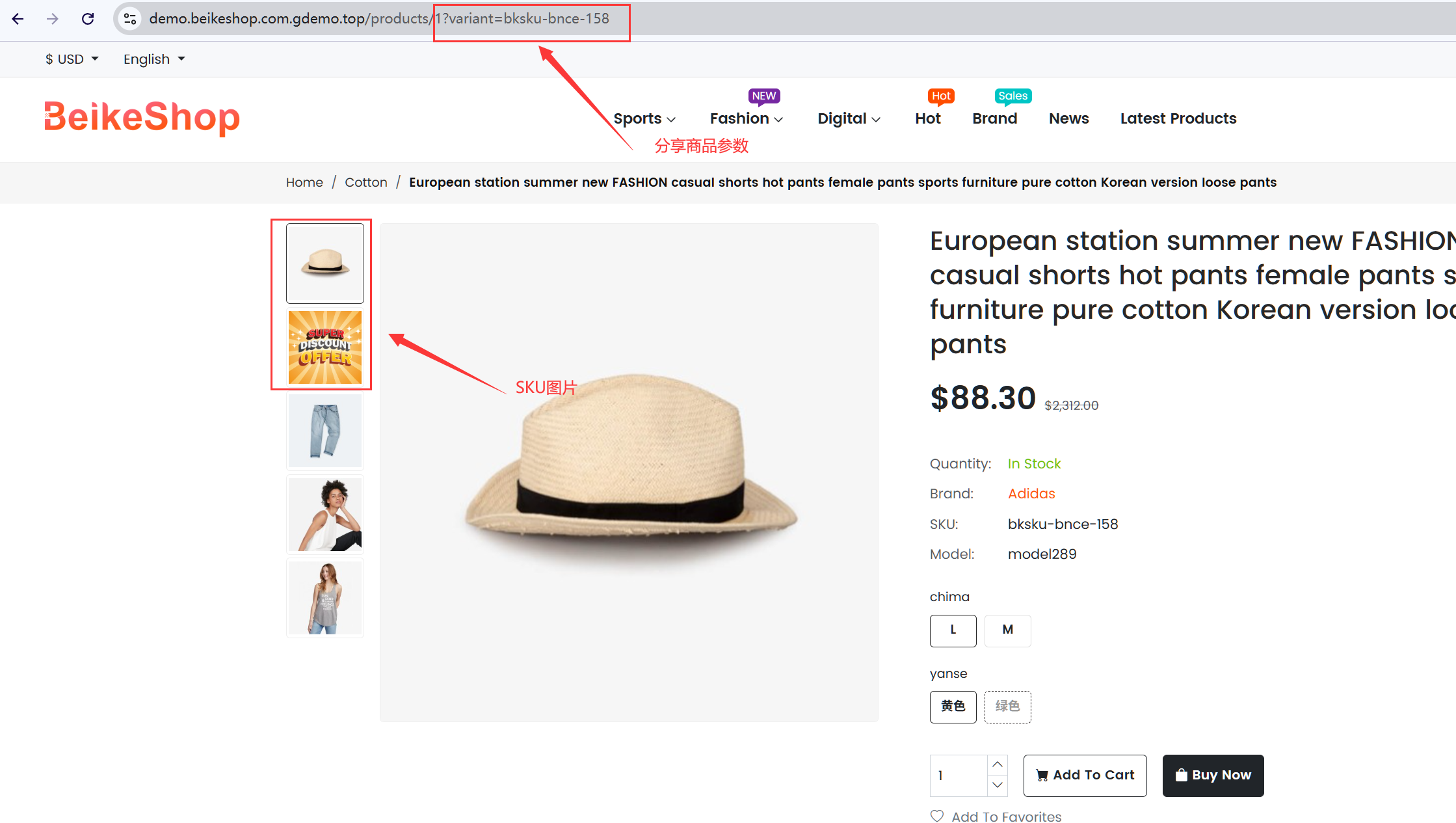Select the blue jeans thumbnail

click(325, 431)
